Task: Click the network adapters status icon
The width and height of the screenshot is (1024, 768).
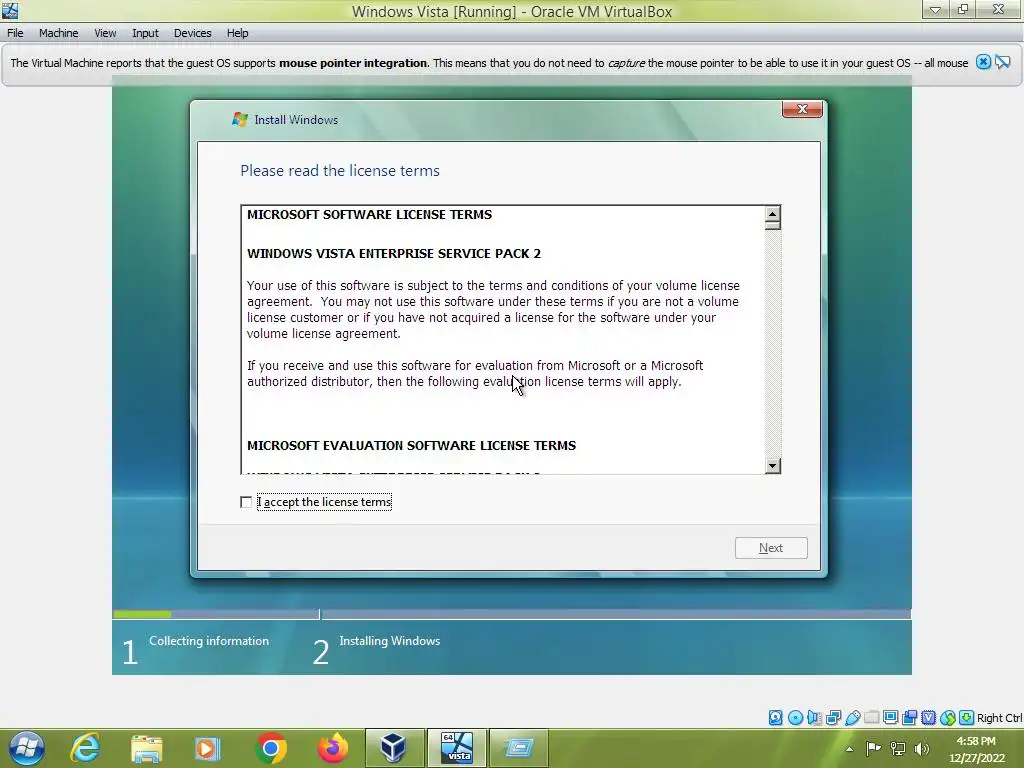Action: (833, 718)
